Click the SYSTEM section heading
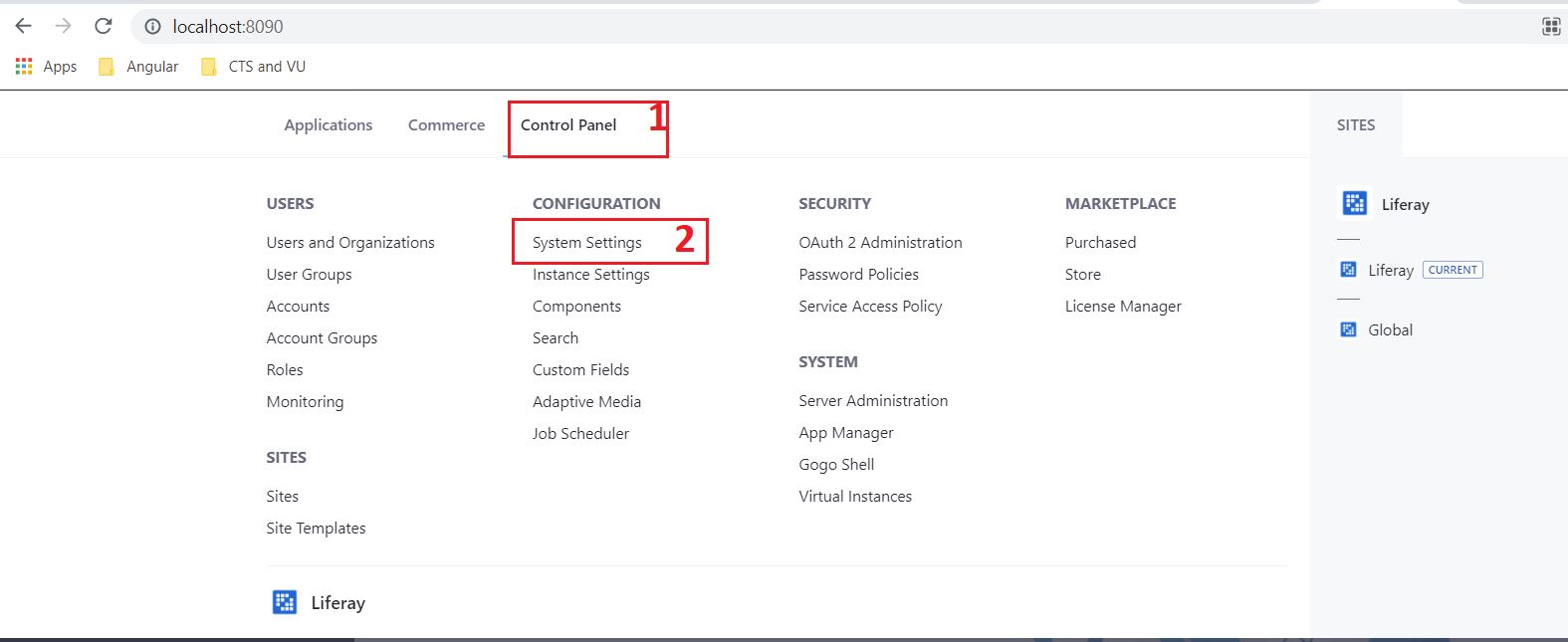The image size is (1568, 642). coord(828,362)
